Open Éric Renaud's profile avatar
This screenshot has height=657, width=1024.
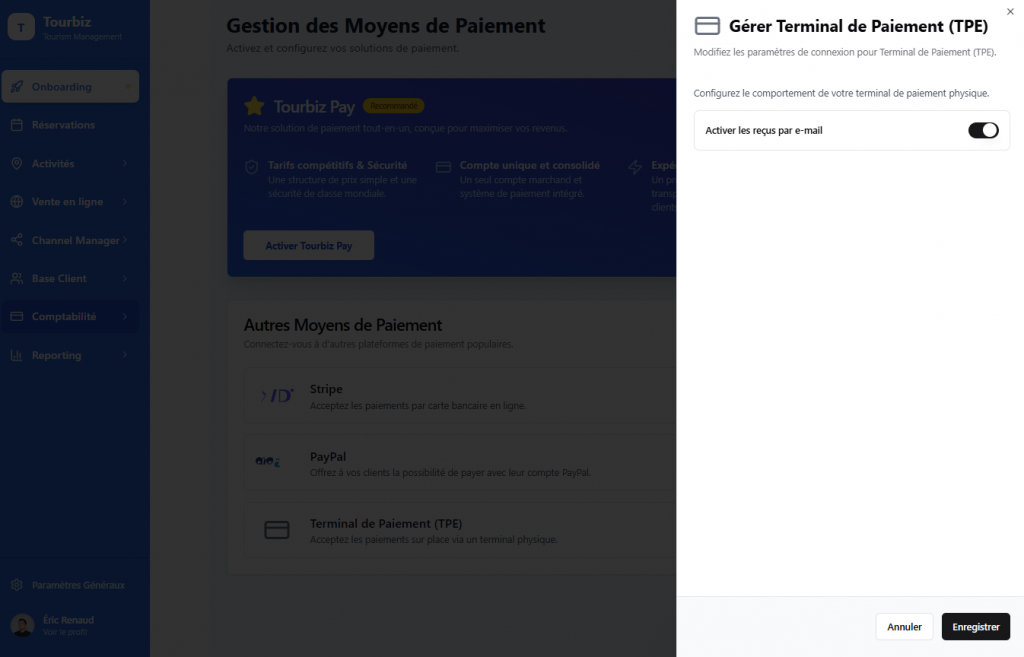pyautogui.click(x=22, y=625)
